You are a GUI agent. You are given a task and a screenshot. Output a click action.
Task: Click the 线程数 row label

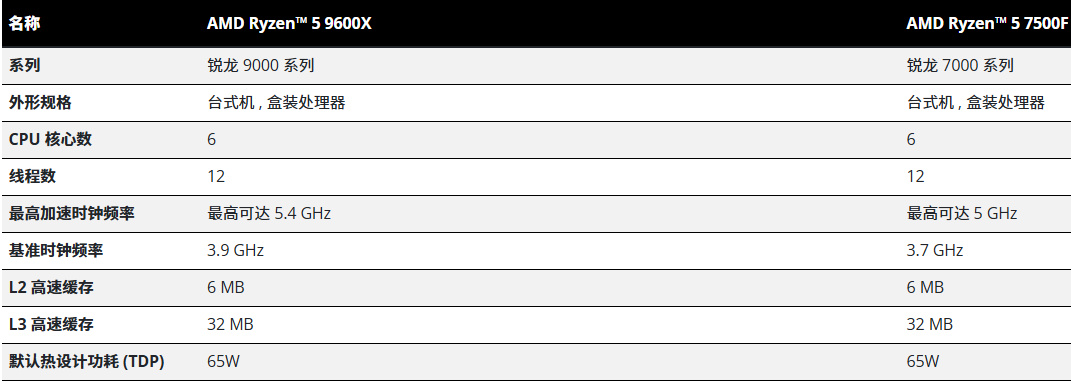click(32, 176)
